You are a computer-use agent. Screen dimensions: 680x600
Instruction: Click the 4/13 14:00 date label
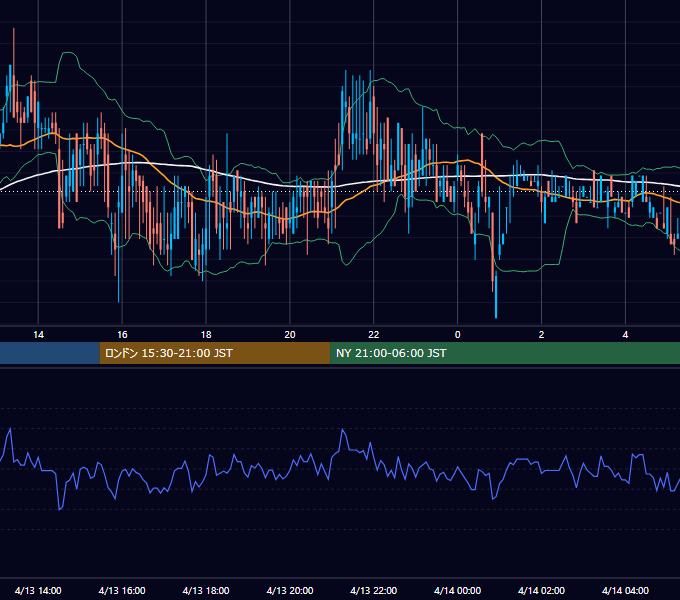(x=38, y=590)
